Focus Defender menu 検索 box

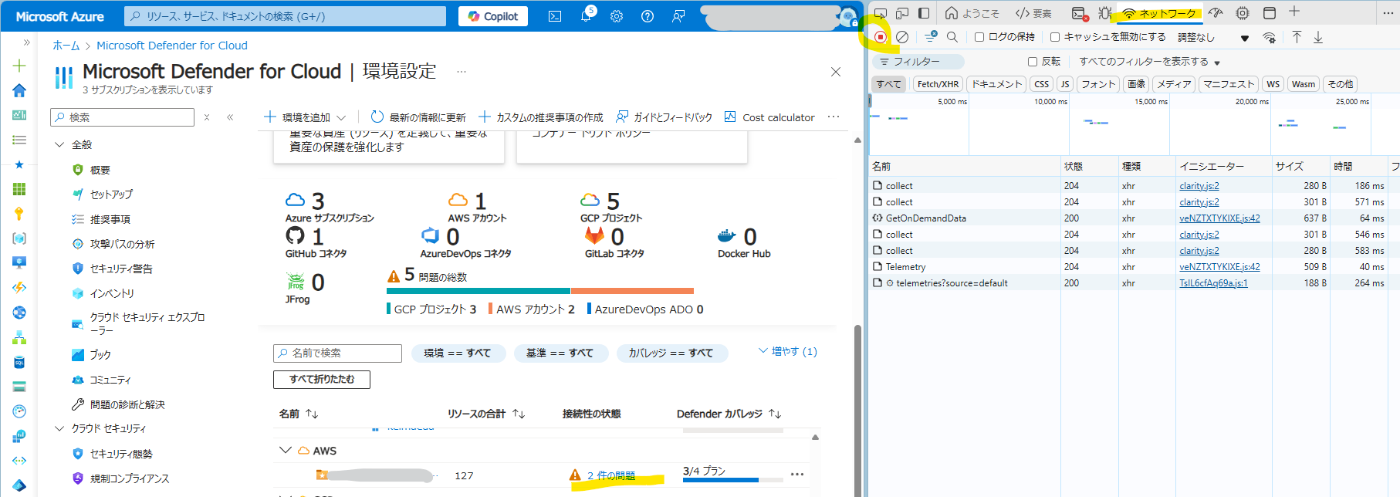[122, 117]
